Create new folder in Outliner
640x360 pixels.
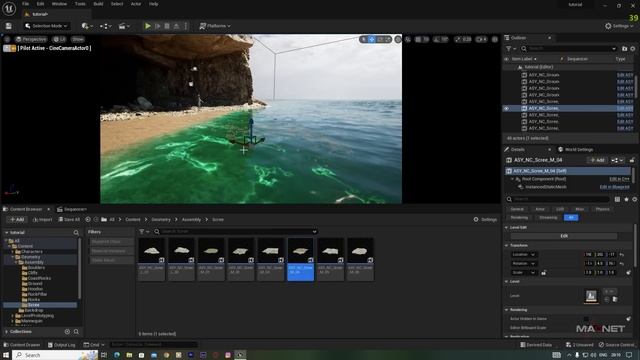click(624, 49)
